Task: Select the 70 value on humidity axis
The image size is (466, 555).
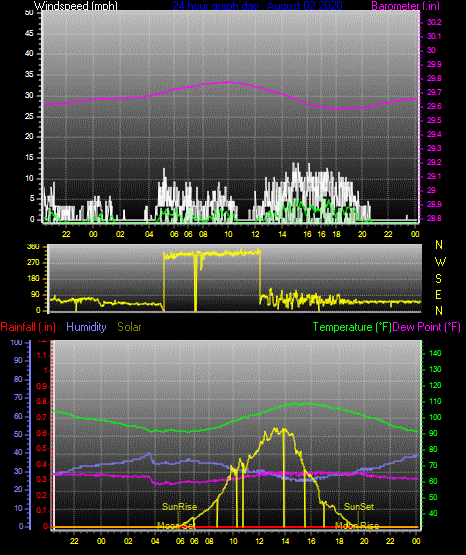Action: click(x=18, y=397)
